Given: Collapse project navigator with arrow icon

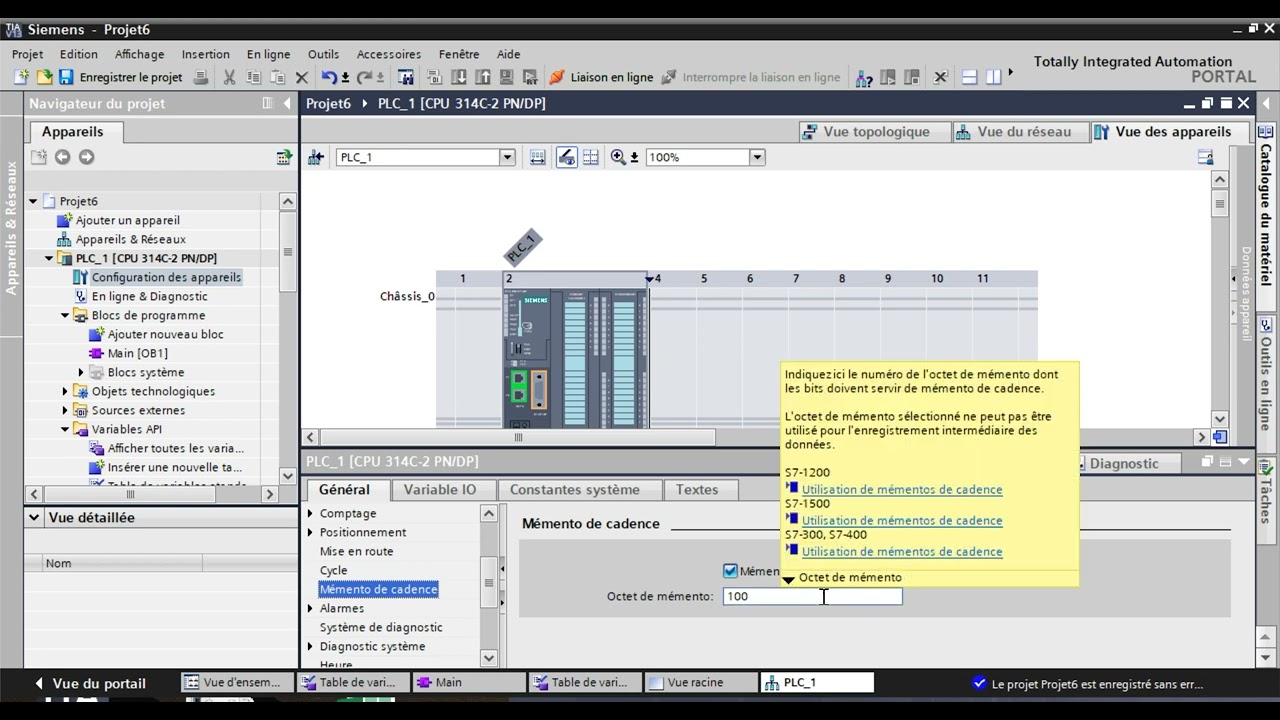Looking at the screenshot, I should pyautogui.click(x=287, y=103).
